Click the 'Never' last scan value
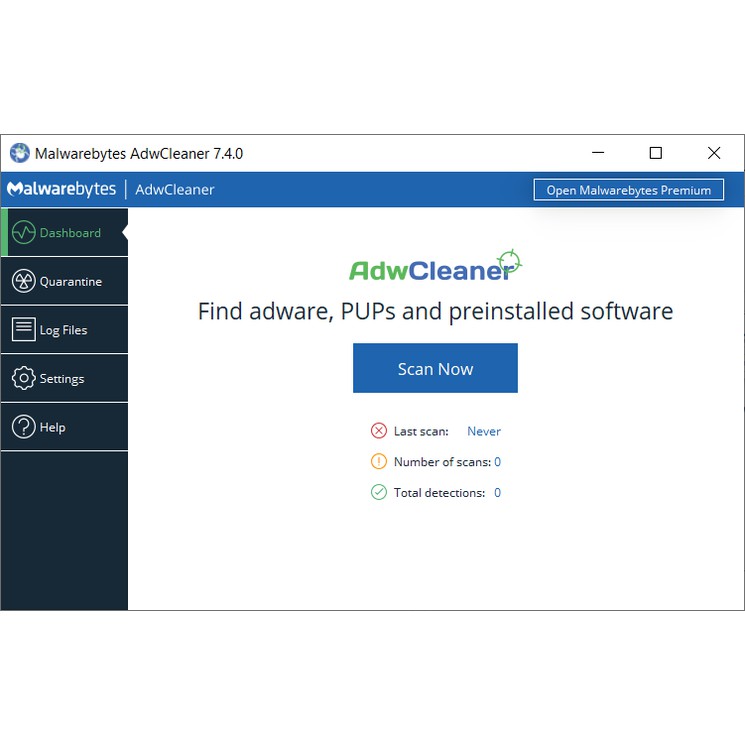Image resolution: width=745 pixels, height=745 pixels. (484, 431)
